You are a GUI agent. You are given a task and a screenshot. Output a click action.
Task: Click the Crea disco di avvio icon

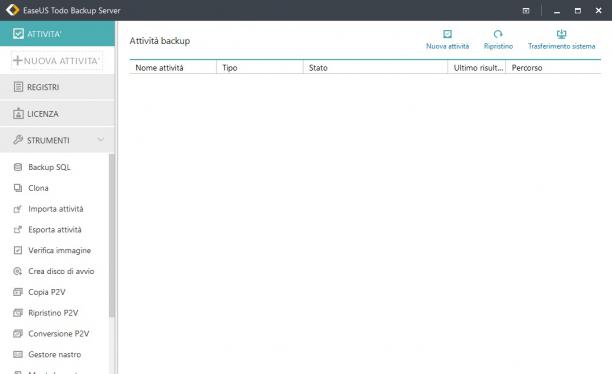pos(18,271)
